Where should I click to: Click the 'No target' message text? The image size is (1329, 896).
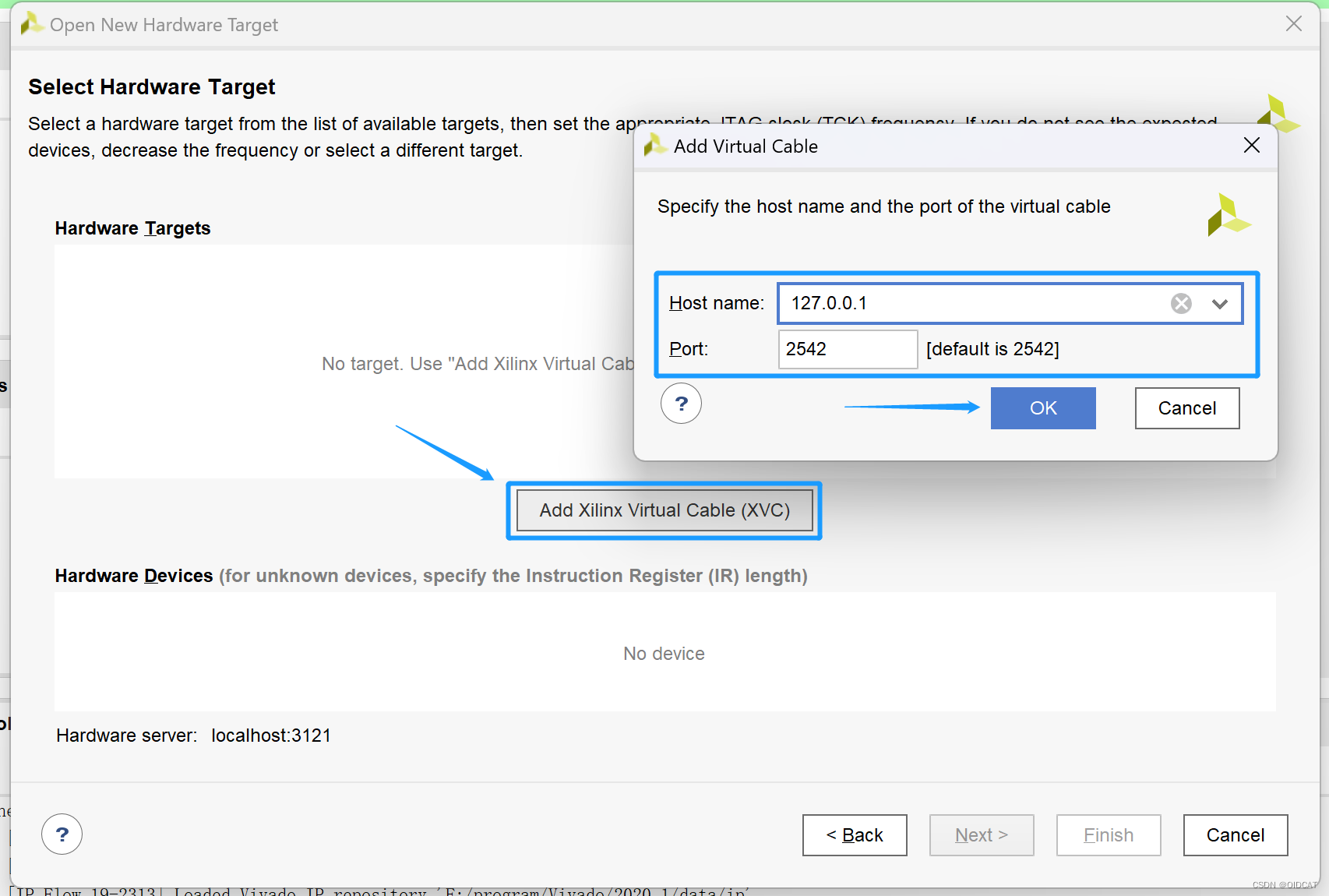coord(478,364)
